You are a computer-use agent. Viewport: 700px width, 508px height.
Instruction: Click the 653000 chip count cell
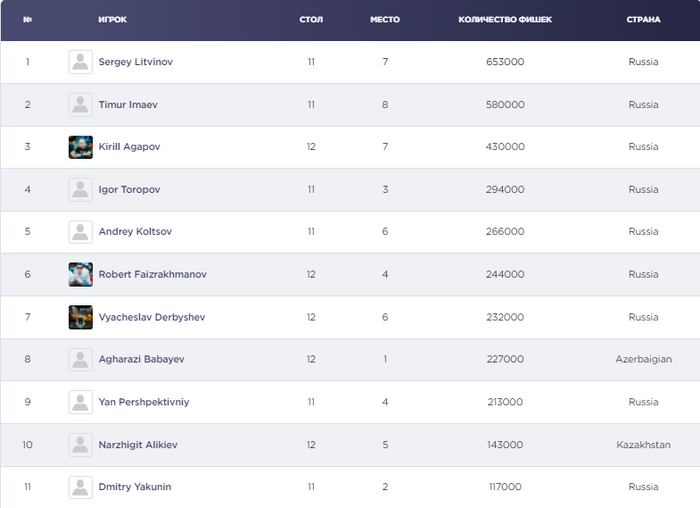point(505,62)
